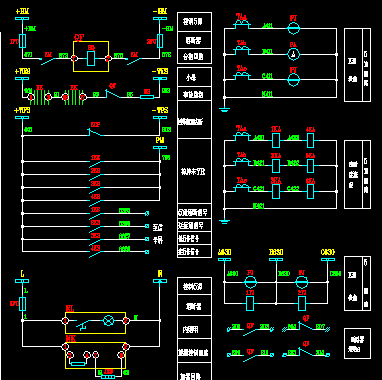Click the yellow -WPS terminal label

click(x=160, y=110)
